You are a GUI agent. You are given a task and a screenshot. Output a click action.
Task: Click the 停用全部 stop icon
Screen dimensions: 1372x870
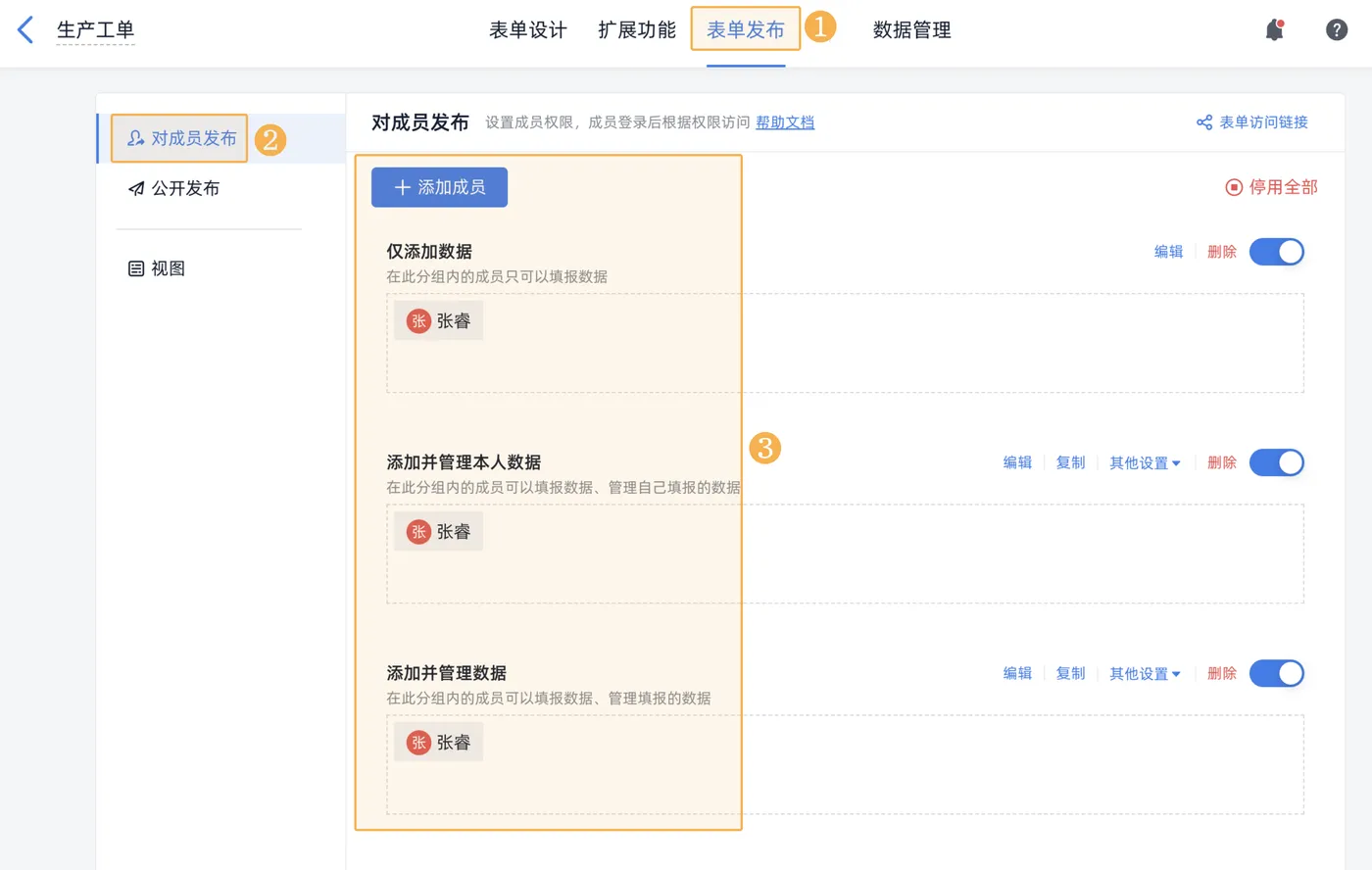pyautogui.click(x=1234, y=187)
